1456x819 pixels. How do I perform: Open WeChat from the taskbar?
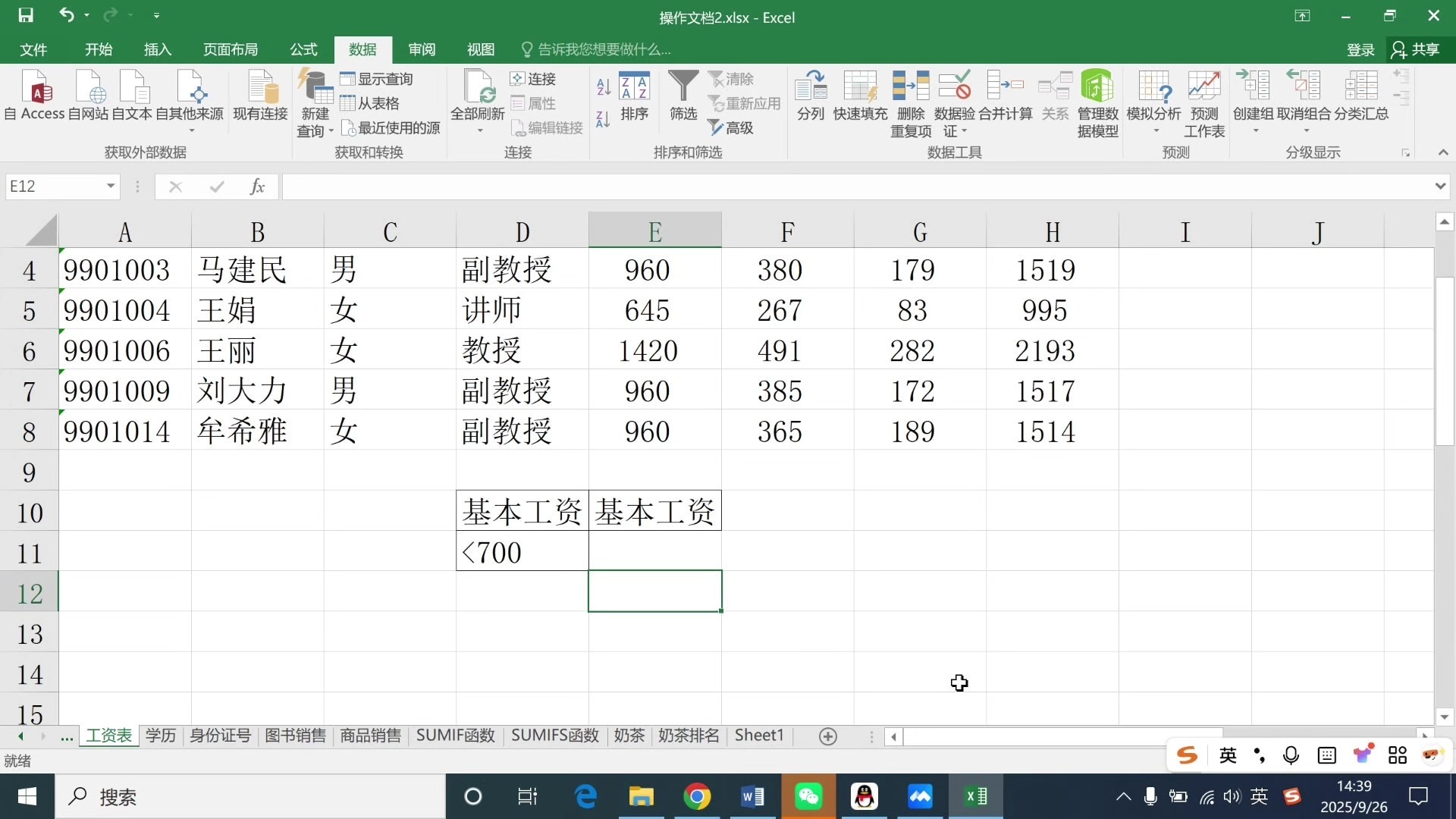coord(808,796)
